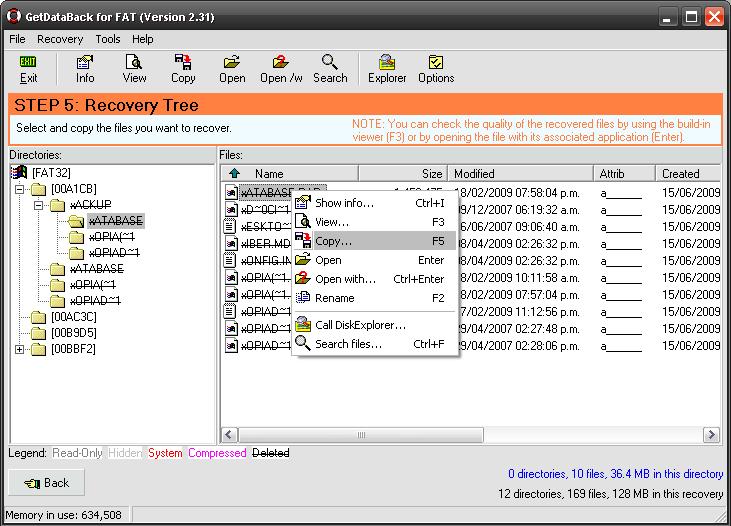Sort files by the Name column header
Screen dimensions: 731x526
click(x=289, y=173)
